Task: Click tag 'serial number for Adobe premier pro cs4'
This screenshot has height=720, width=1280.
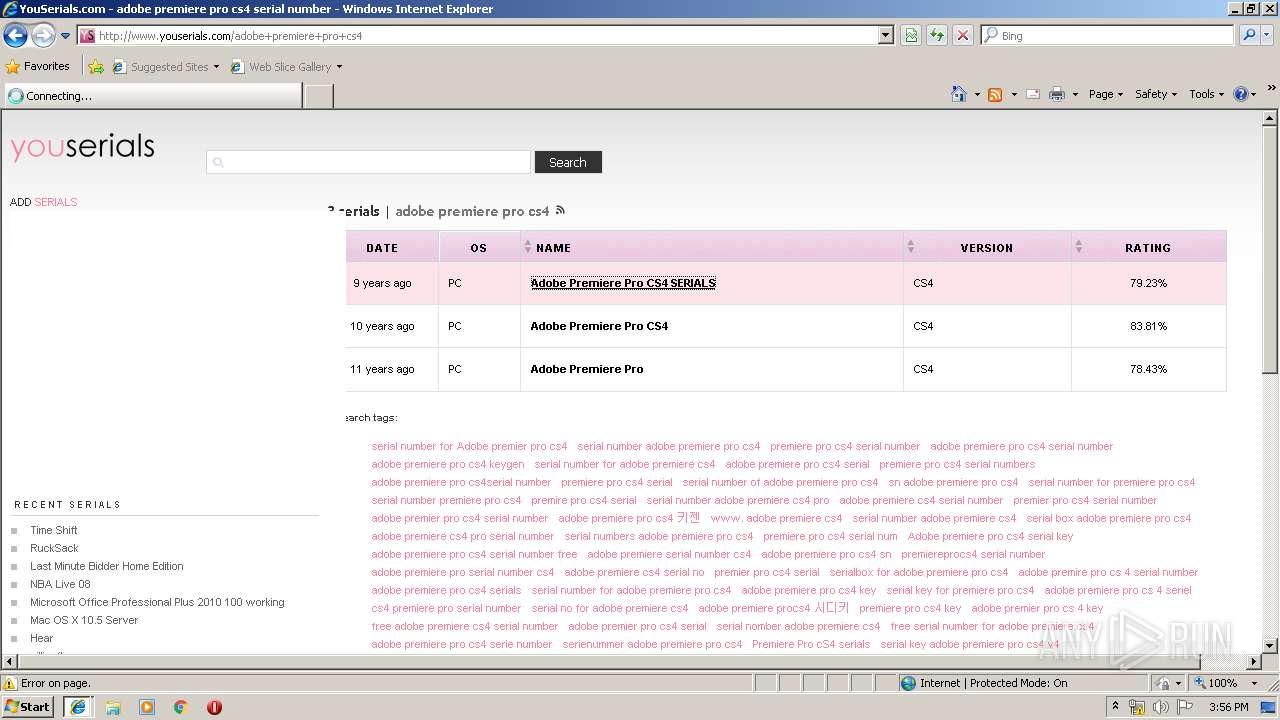Action: (469, 446)
